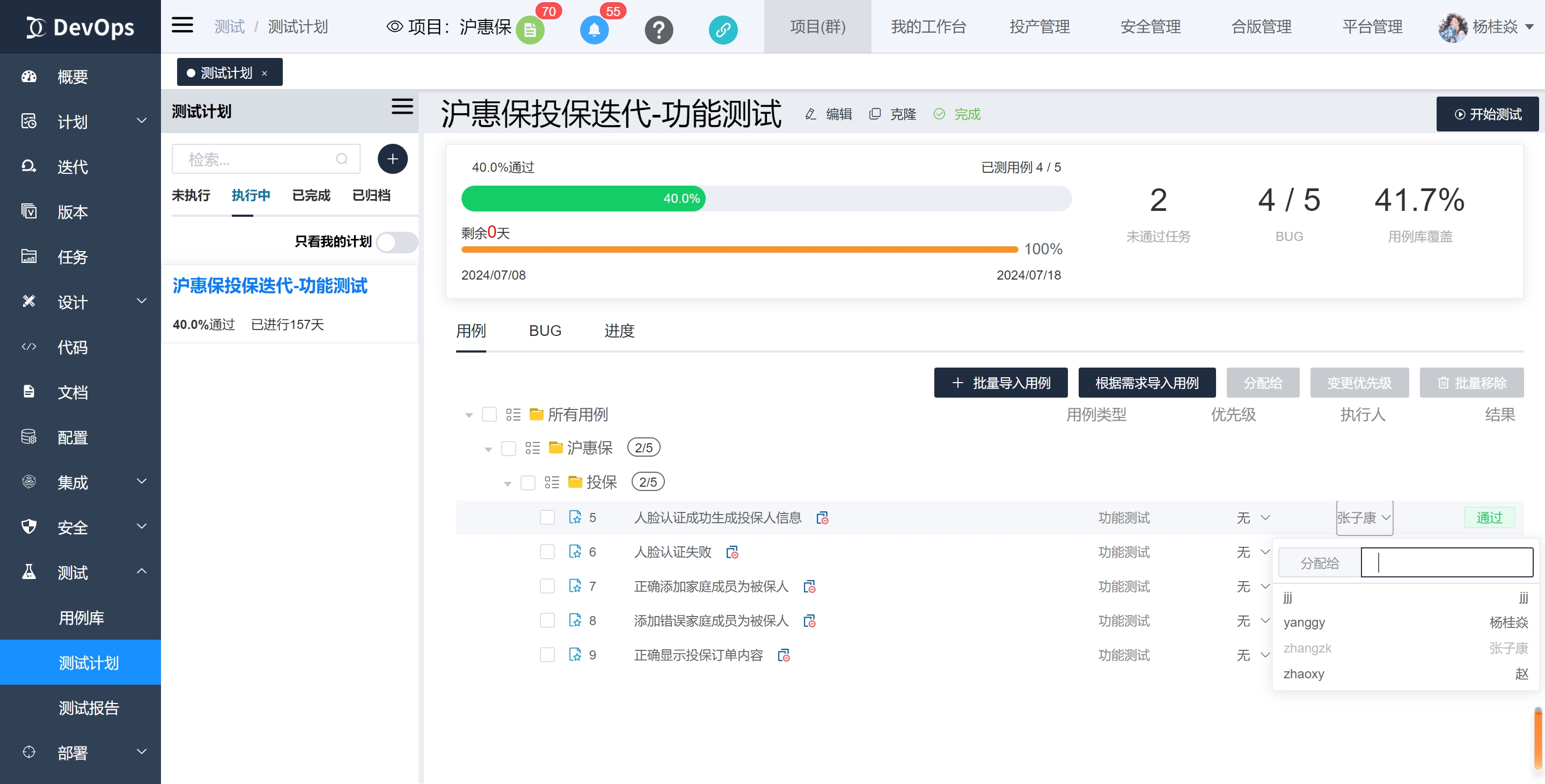Click the green 40.0% pass progress bar

(x=582, y=199)
